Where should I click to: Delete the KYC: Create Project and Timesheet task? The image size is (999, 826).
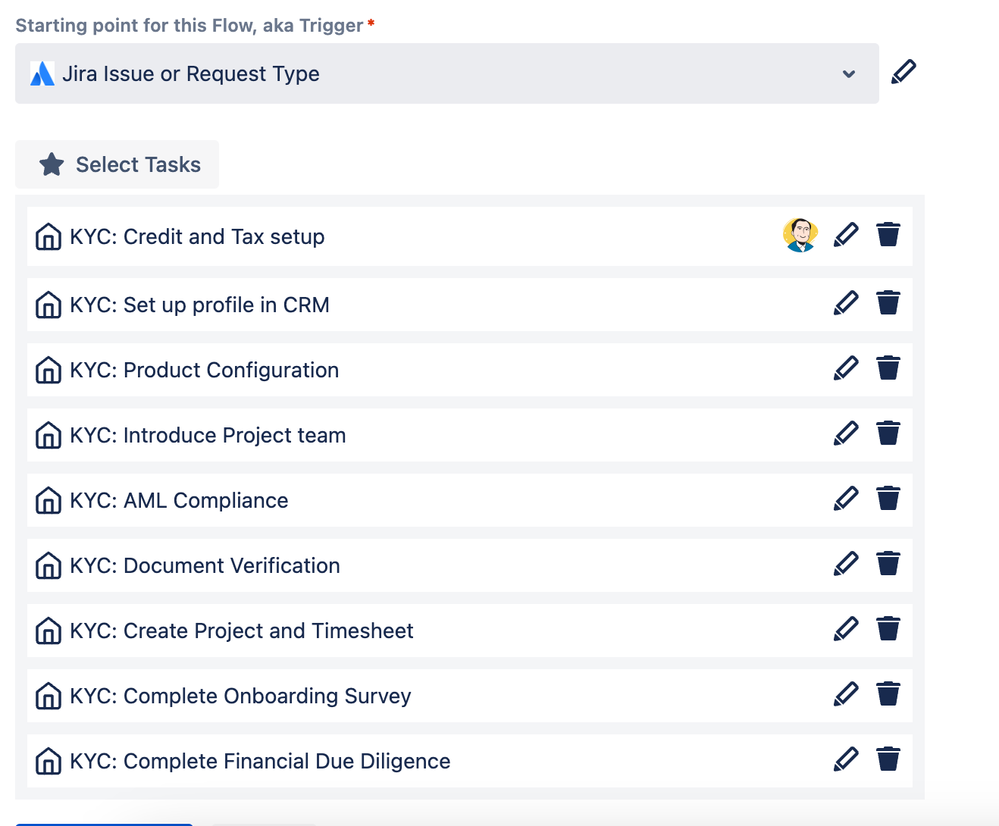(x=888, y=629)
